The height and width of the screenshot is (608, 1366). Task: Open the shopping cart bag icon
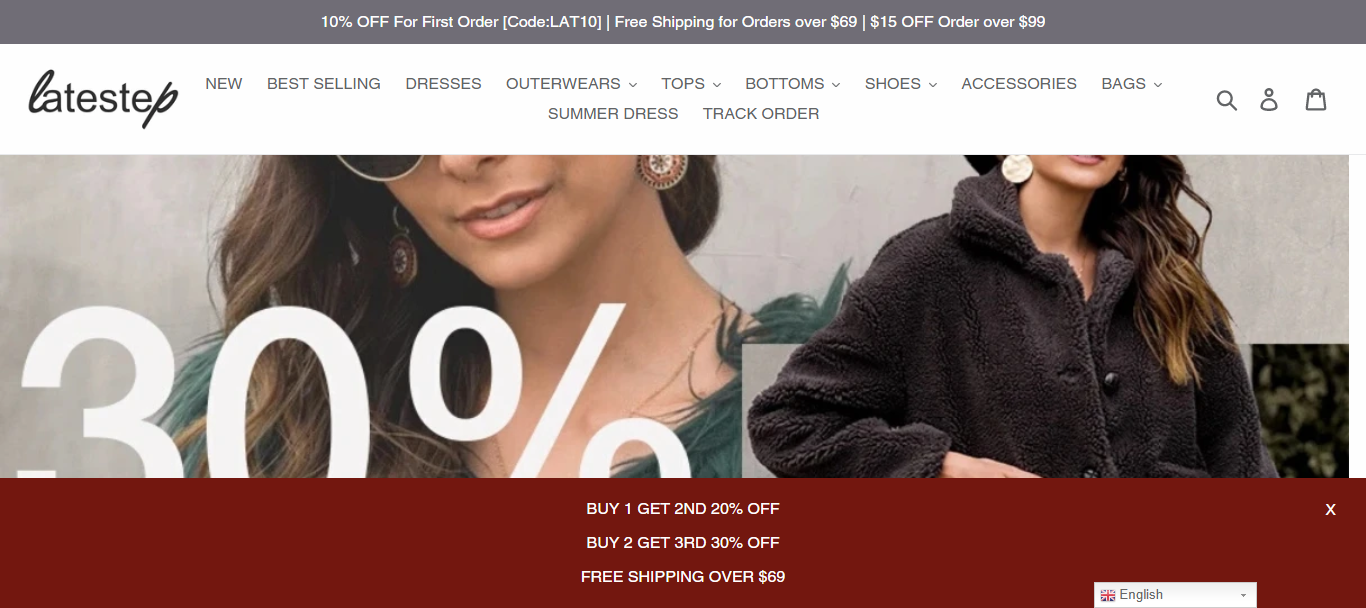click(1316, 99)
